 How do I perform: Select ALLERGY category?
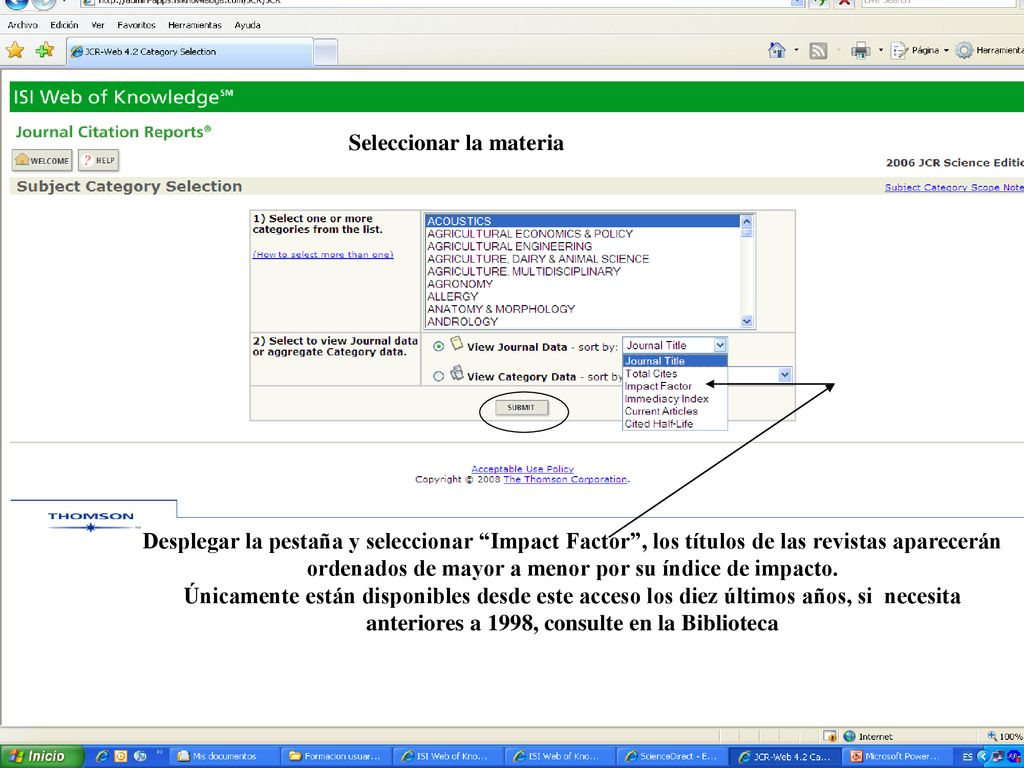(x=583, y=296)
